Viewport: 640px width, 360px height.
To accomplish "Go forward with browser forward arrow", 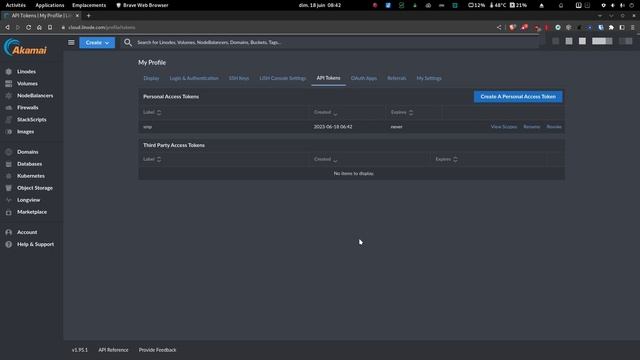I will 18,27.
